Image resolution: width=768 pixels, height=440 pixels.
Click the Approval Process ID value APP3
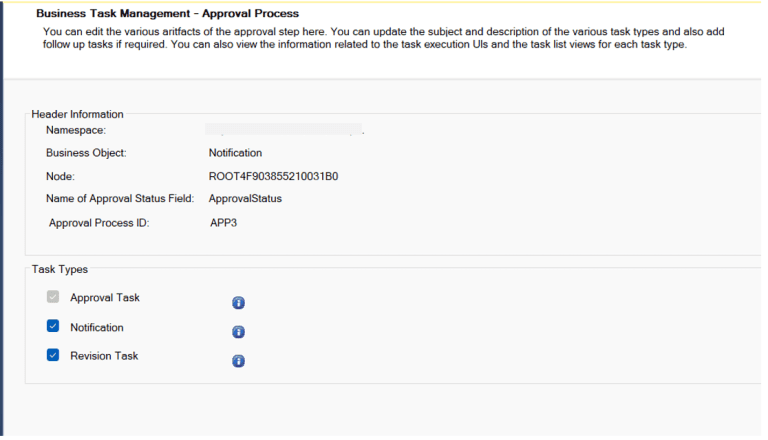click(x=223, y=223)
